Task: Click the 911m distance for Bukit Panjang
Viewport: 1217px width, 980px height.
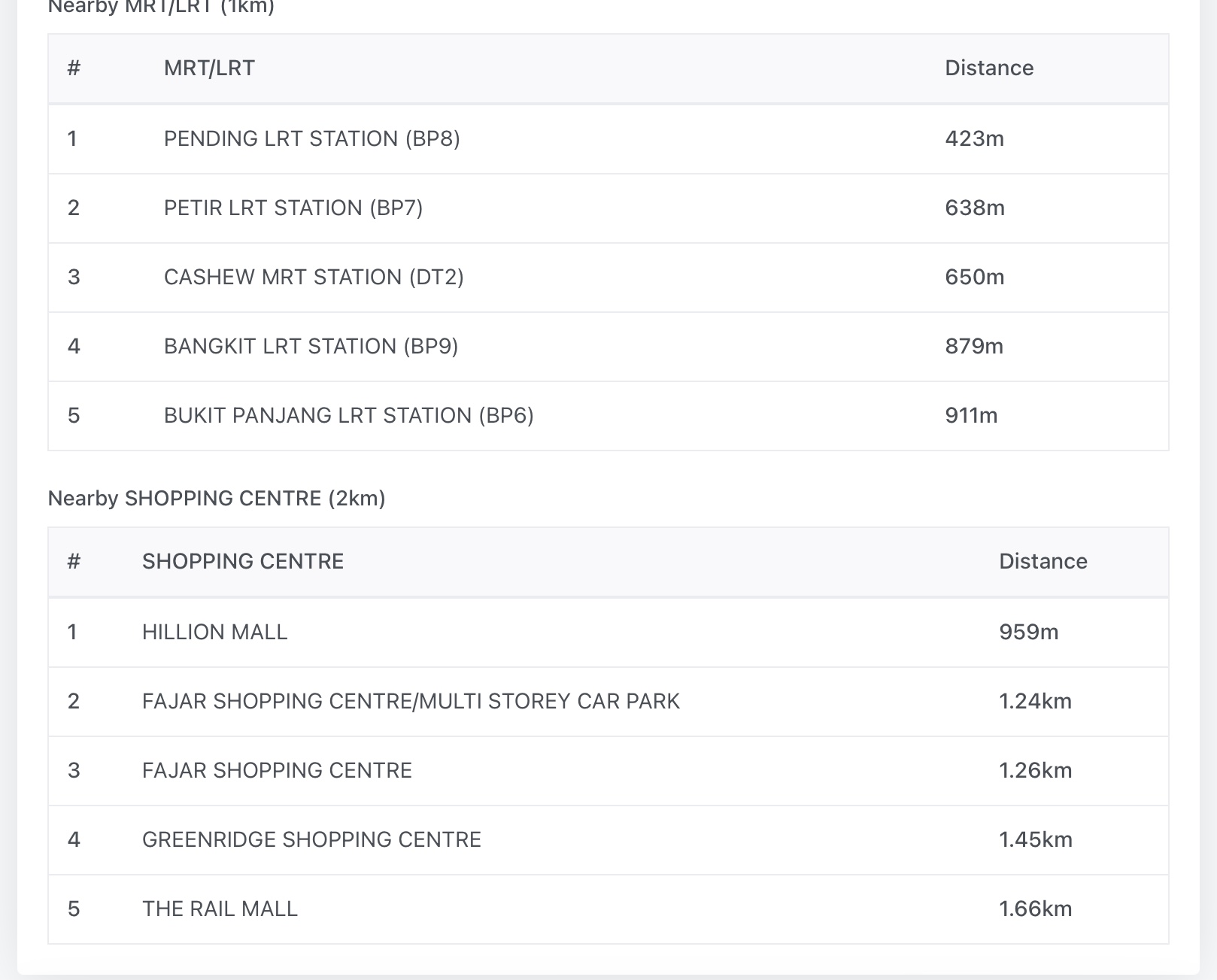Action: [971, 416]
